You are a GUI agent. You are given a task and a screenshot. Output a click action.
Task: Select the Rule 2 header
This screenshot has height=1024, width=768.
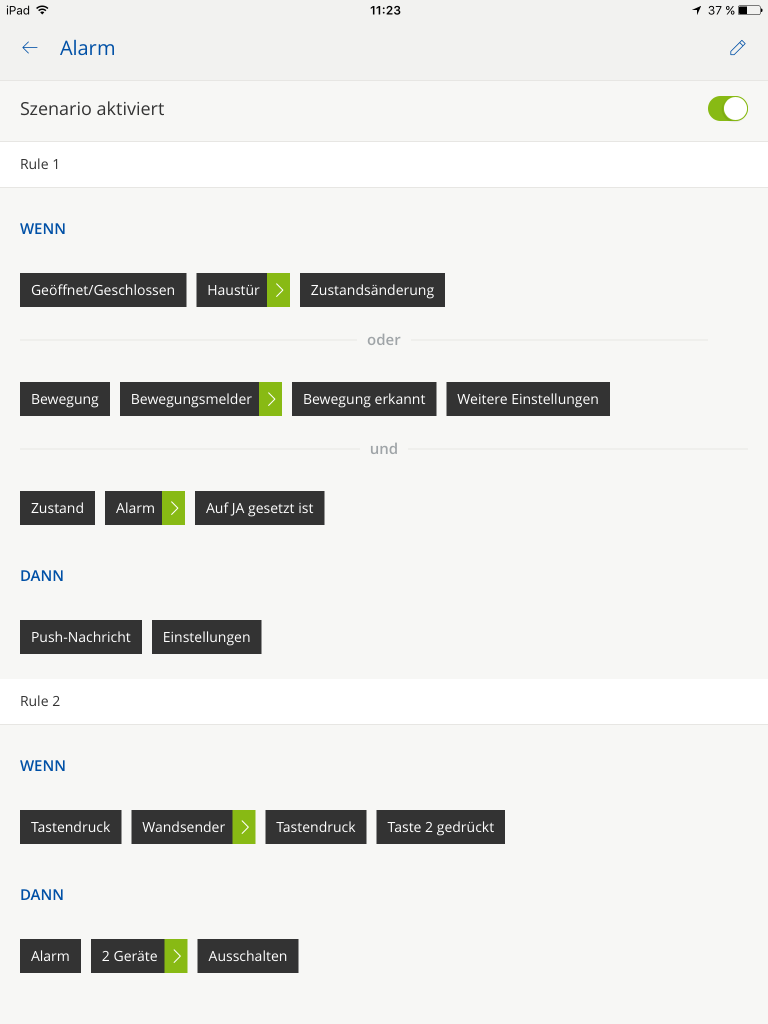point(40,701)
